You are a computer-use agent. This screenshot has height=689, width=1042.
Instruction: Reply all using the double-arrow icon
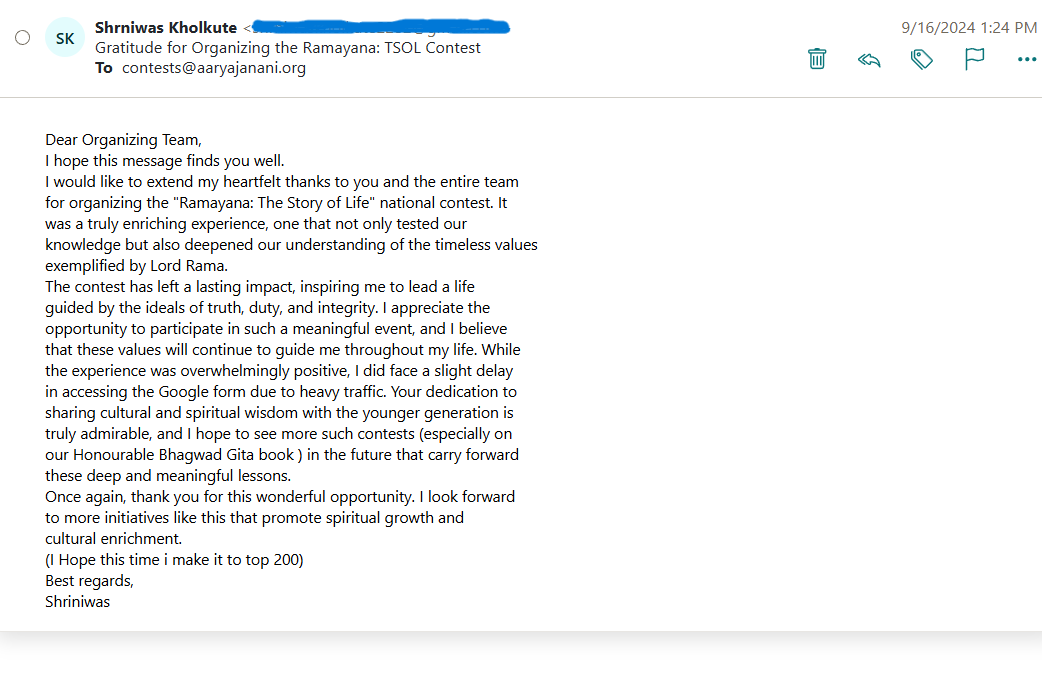click(869, 60)
